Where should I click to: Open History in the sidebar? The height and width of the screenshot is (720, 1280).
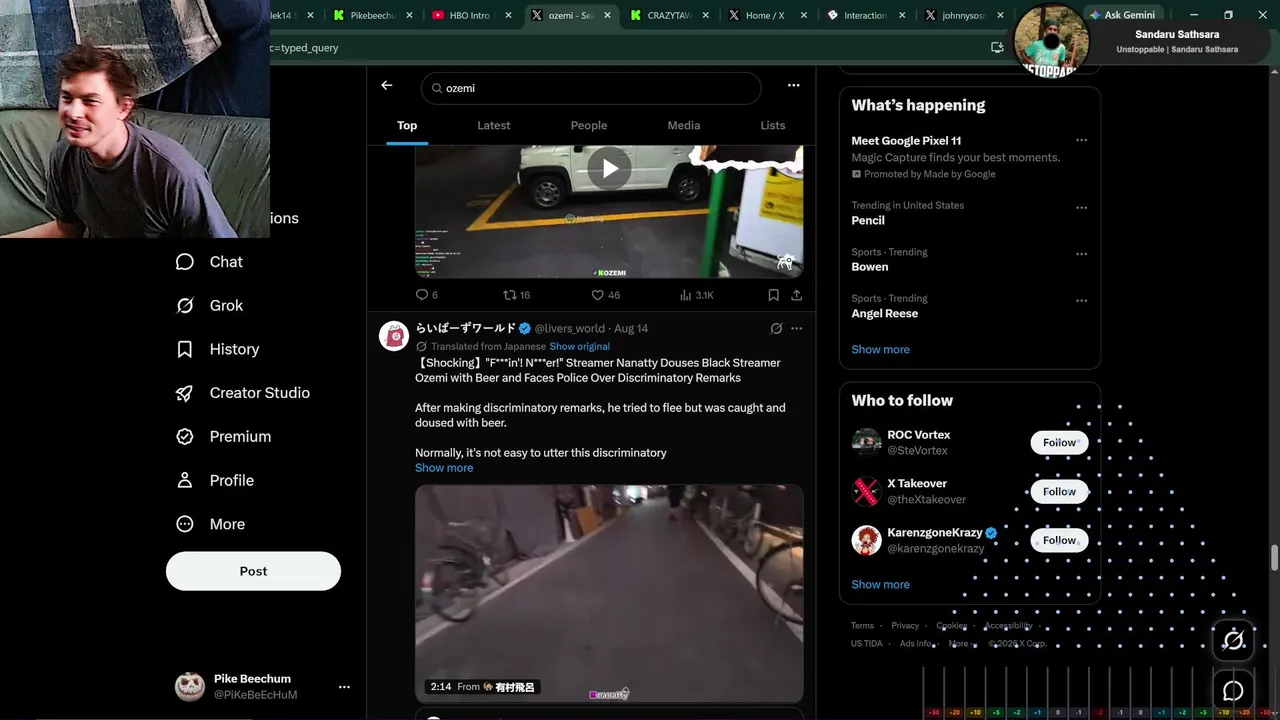click(218, 349)
